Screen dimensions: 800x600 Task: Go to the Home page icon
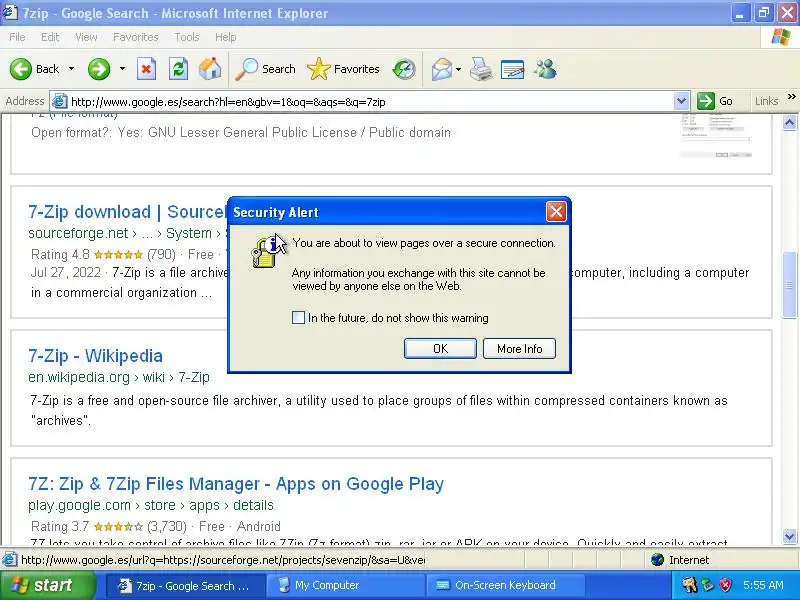210,69
